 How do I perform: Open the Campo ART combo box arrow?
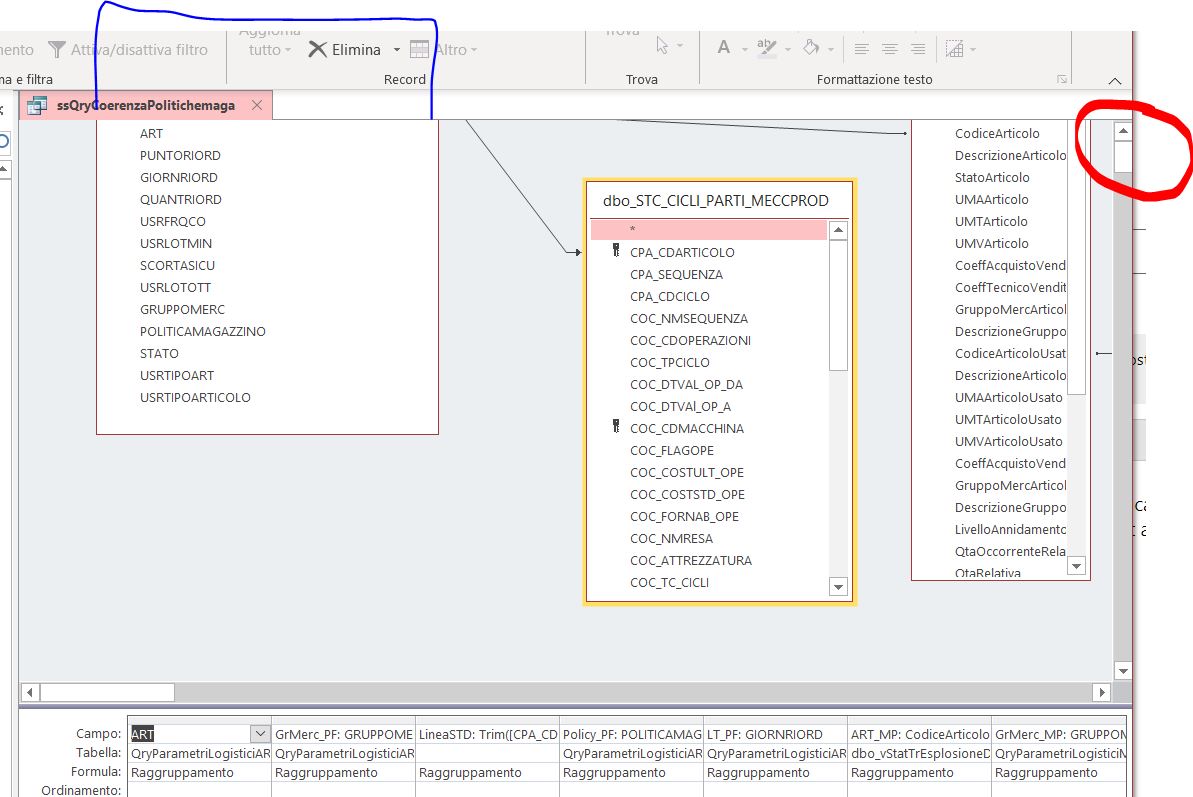click(x=260, y=734)
